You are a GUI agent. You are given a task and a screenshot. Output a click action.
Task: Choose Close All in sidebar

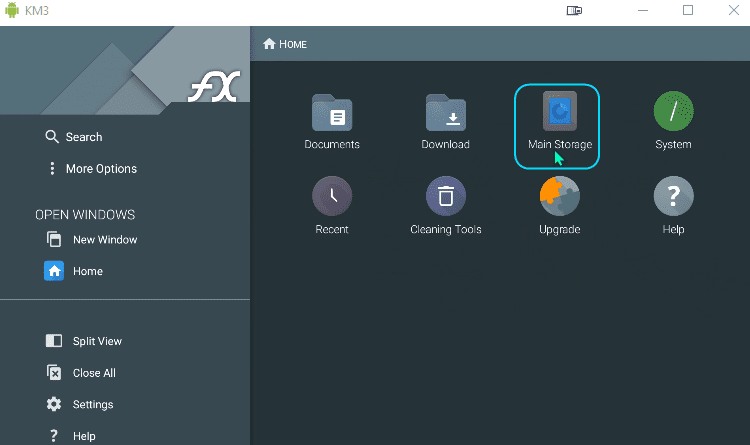point(81,372)
